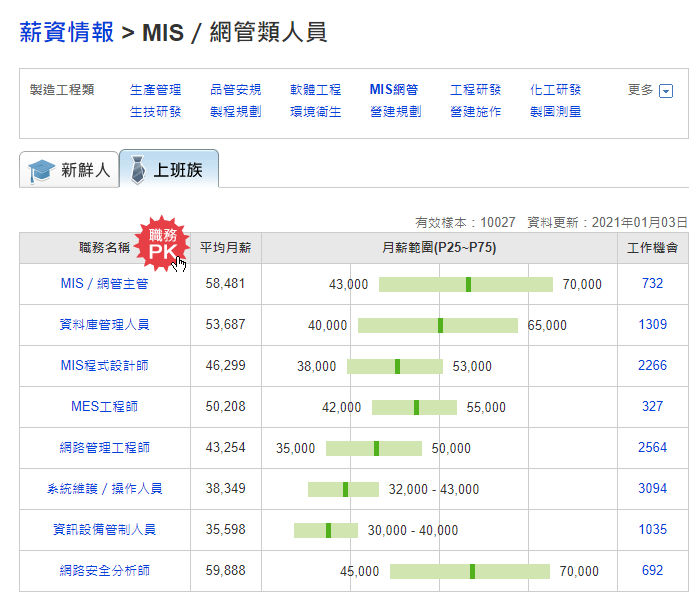Click the 工作機會 column header
The image size is (700, 608).
point(653,248)
